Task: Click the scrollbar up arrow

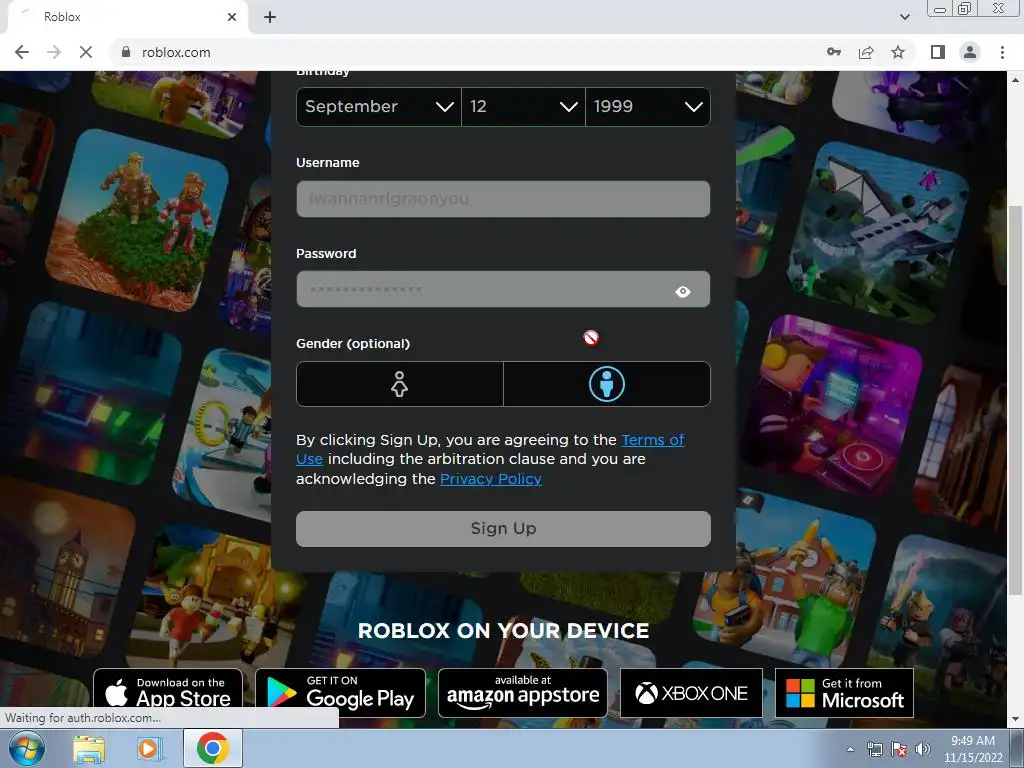Action: [x=1016, y=80]
